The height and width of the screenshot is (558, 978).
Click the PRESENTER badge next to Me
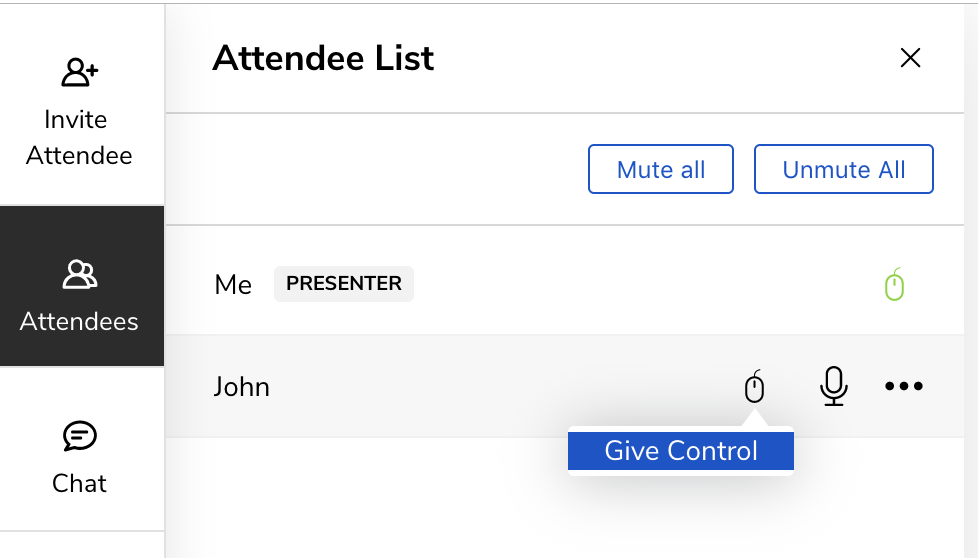[344, 284]
